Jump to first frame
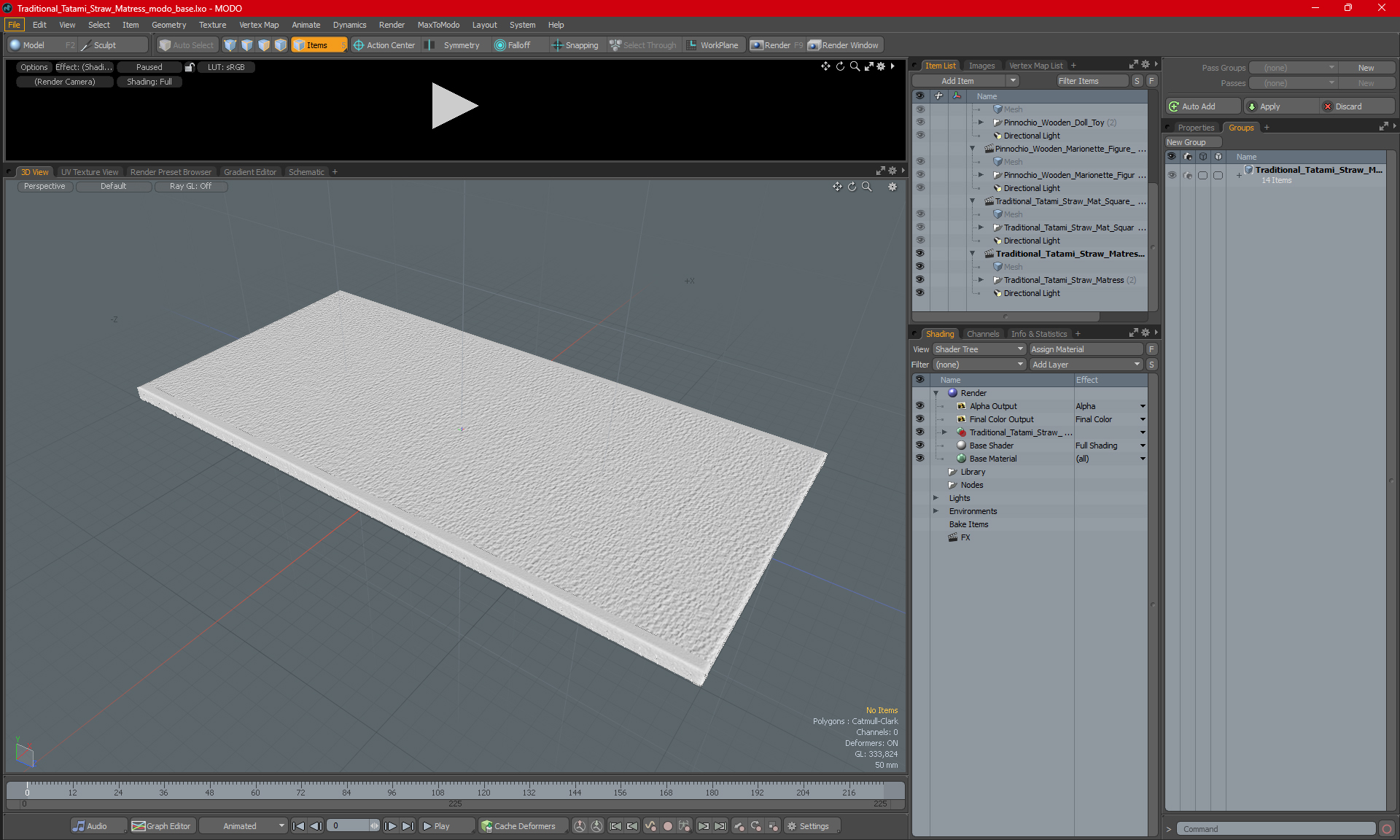This screenshot has width=1400, height=840. (298, 826)
